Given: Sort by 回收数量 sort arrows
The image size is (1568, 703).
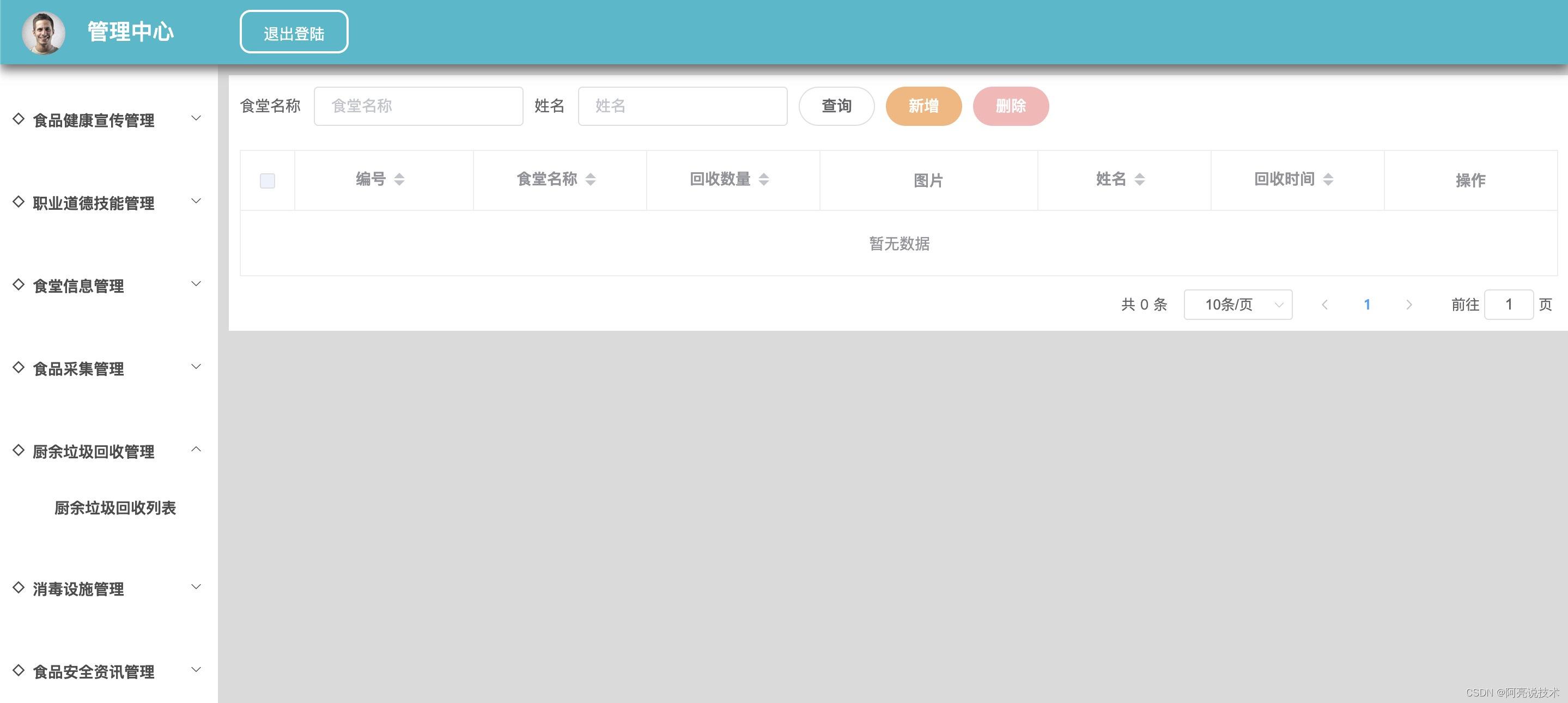Looking at the screenshot, I should 764,179.
